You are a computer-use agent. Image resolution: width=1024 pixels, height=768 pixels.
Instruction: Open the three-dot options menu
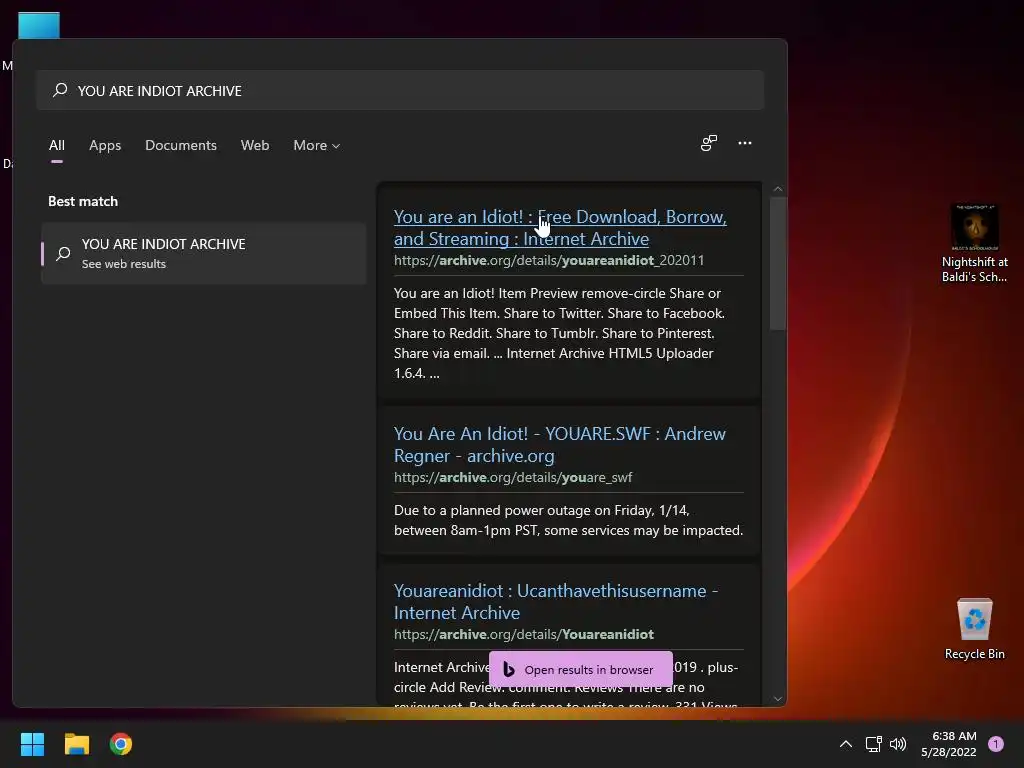[744, 143]
